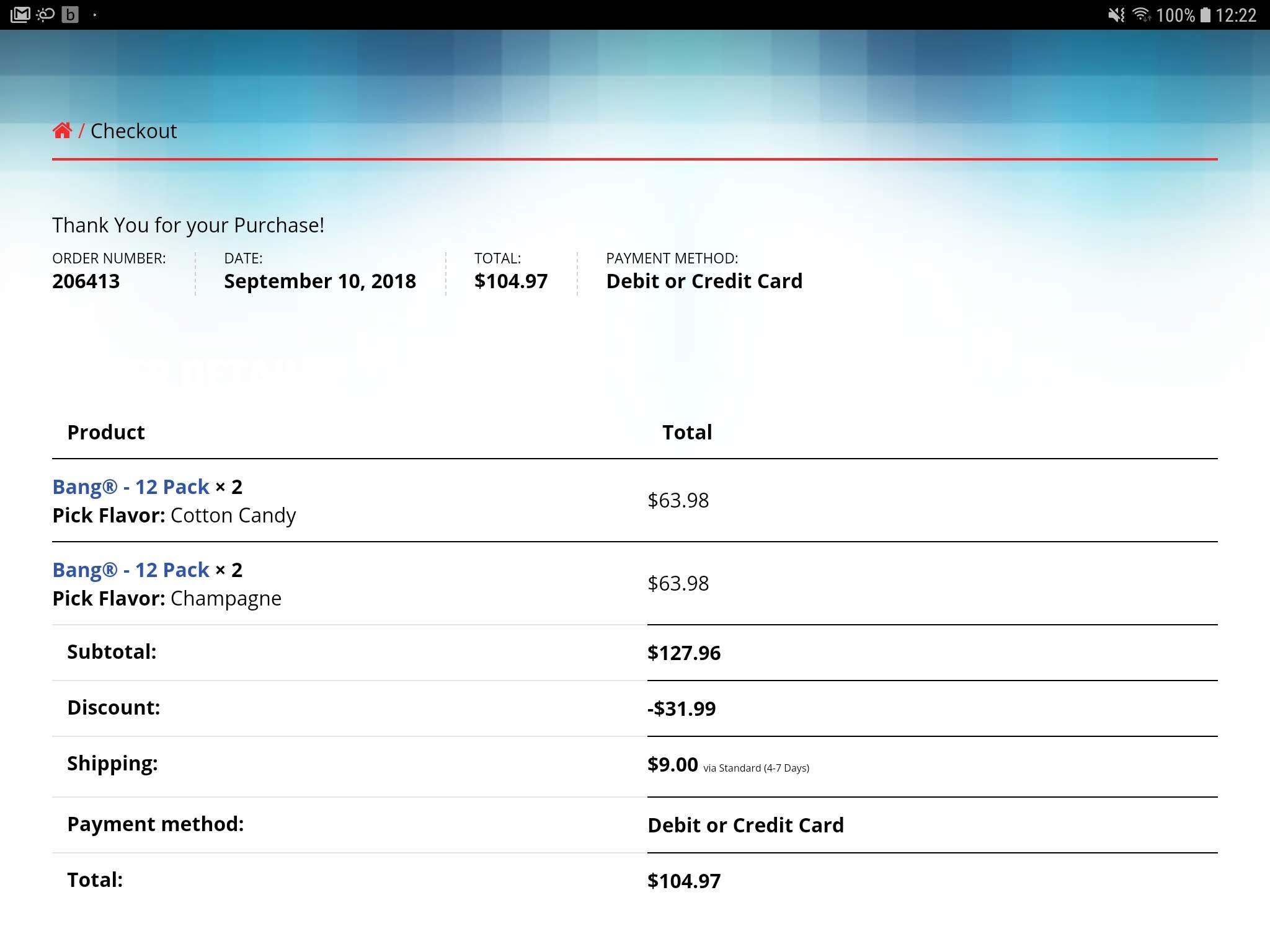Tap the Wi-Fi signal status icon
This screenshot has width=1270, height=952.
[x=1141, y=15]
